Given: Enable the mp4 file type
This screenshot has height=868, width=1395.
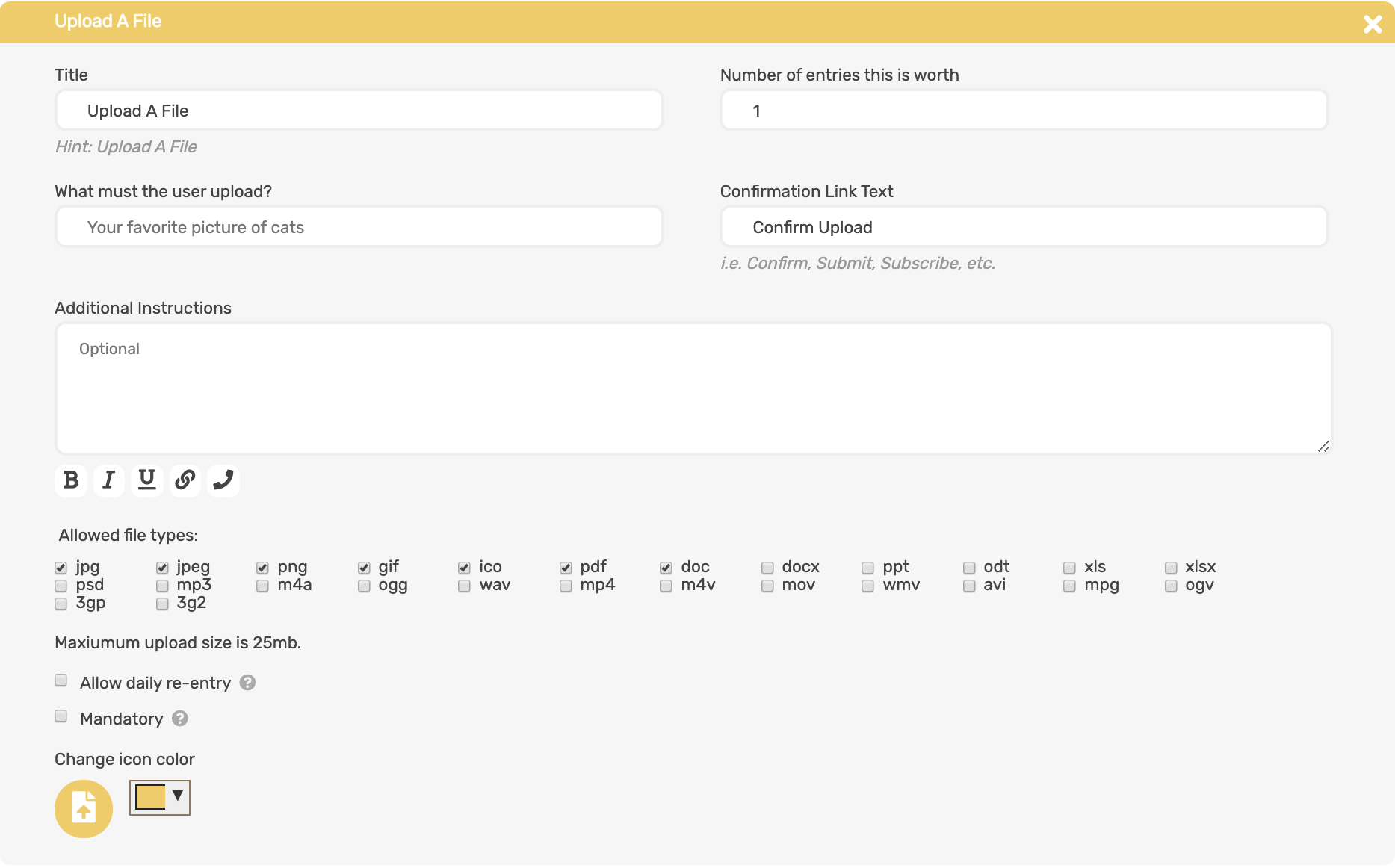Looking at the screenshot, I should point(565,586).
